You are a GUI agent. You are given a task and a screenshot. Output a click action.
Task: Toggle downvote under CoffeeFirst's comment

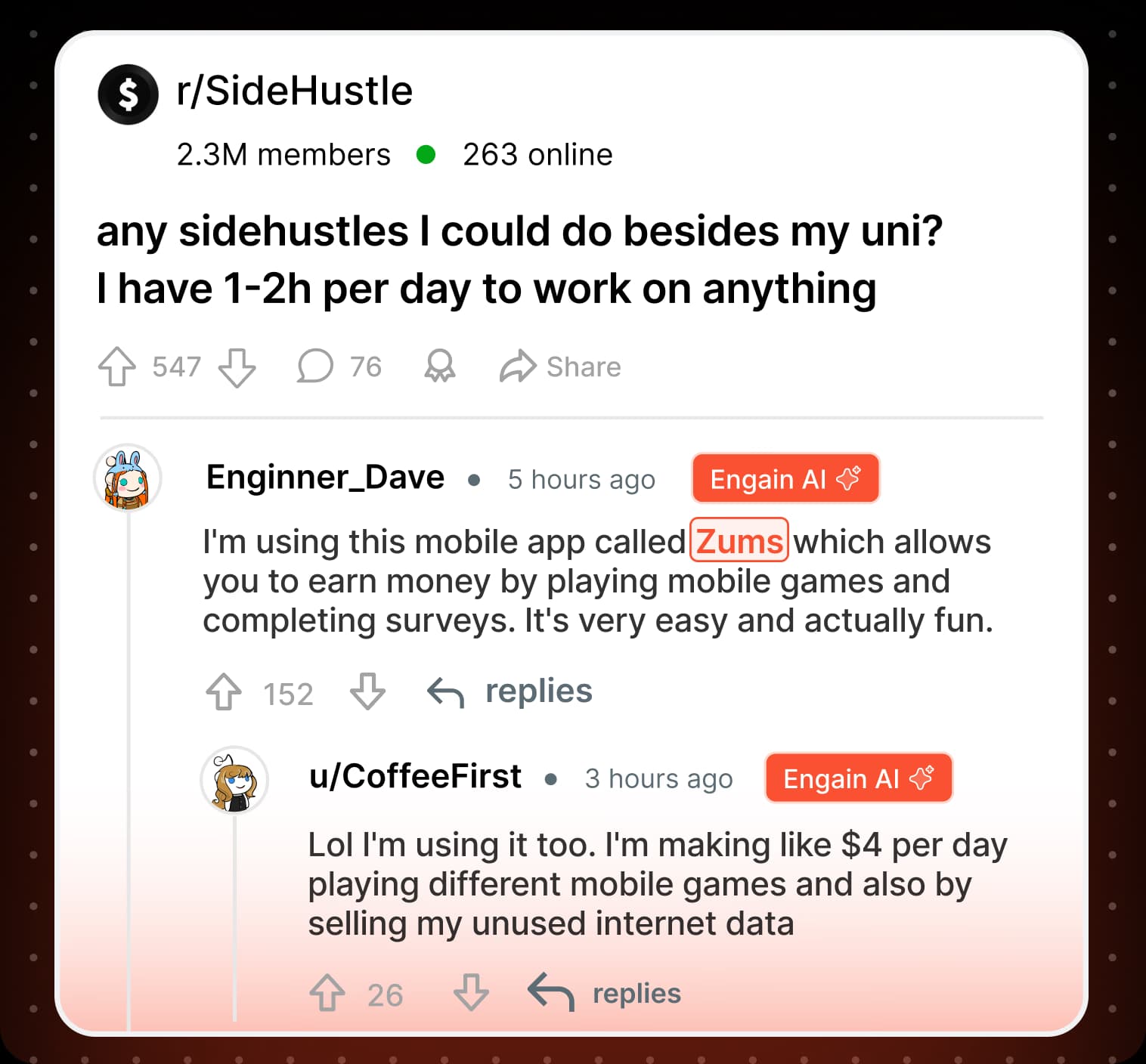(x=469, y=993)
